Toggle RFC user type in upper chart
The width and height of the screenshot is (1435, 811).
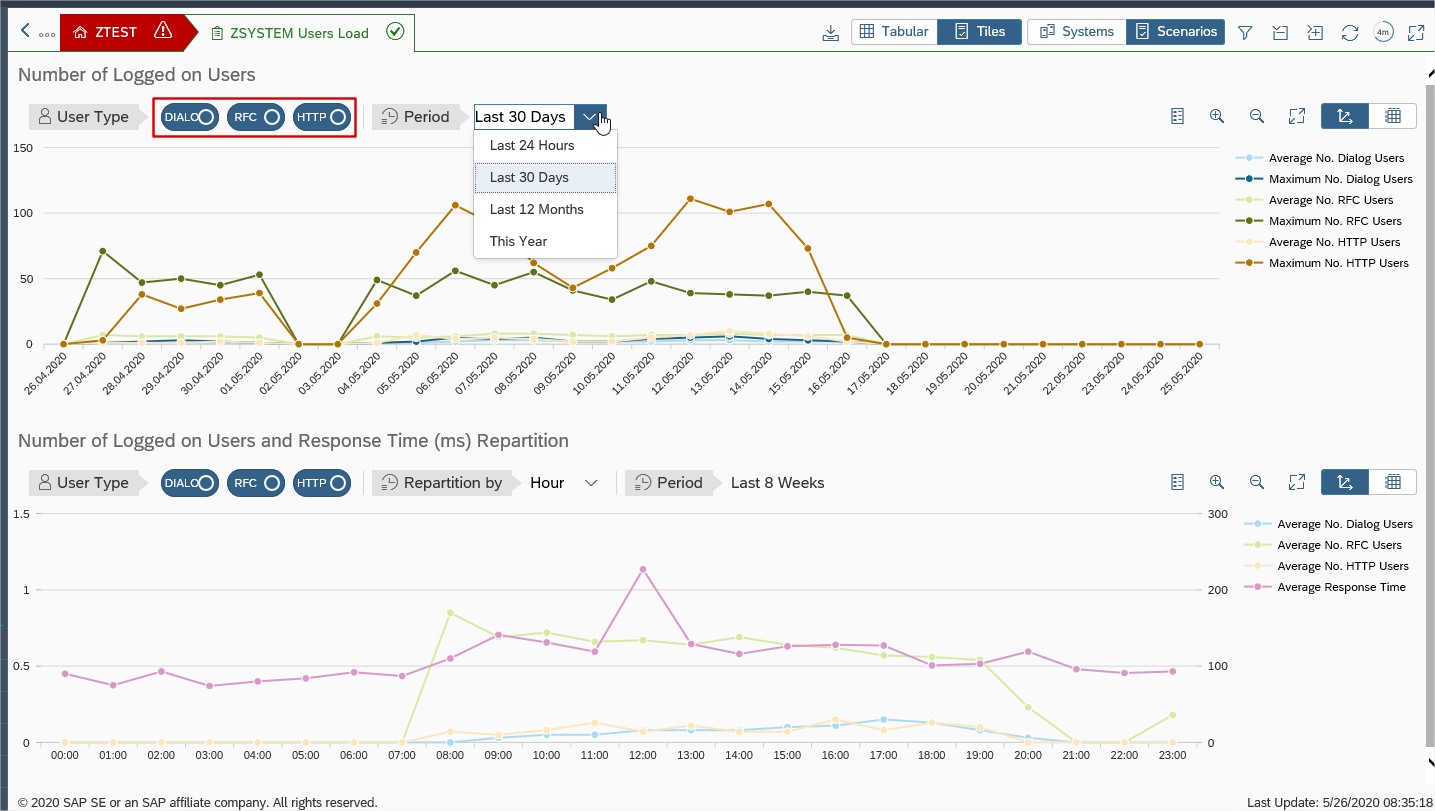click(255, 117)
